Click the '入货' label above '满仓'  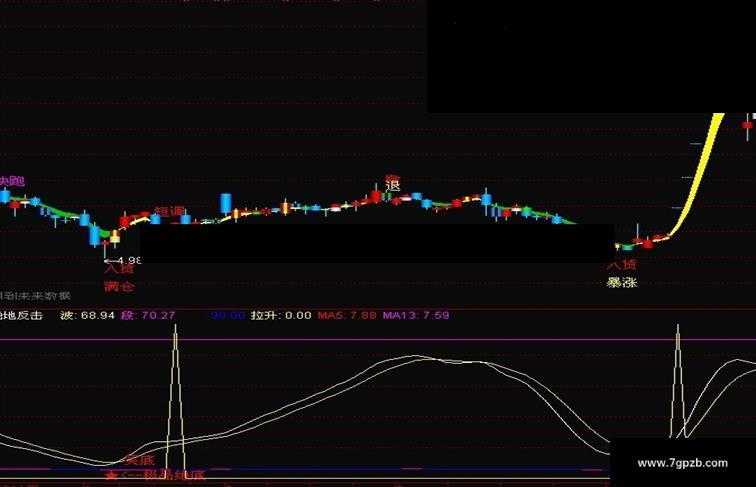[119, 269]
